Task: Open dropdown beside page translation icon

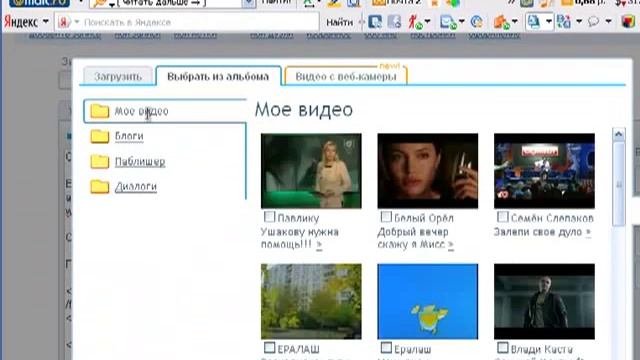Action: click(x=579, y=21)
